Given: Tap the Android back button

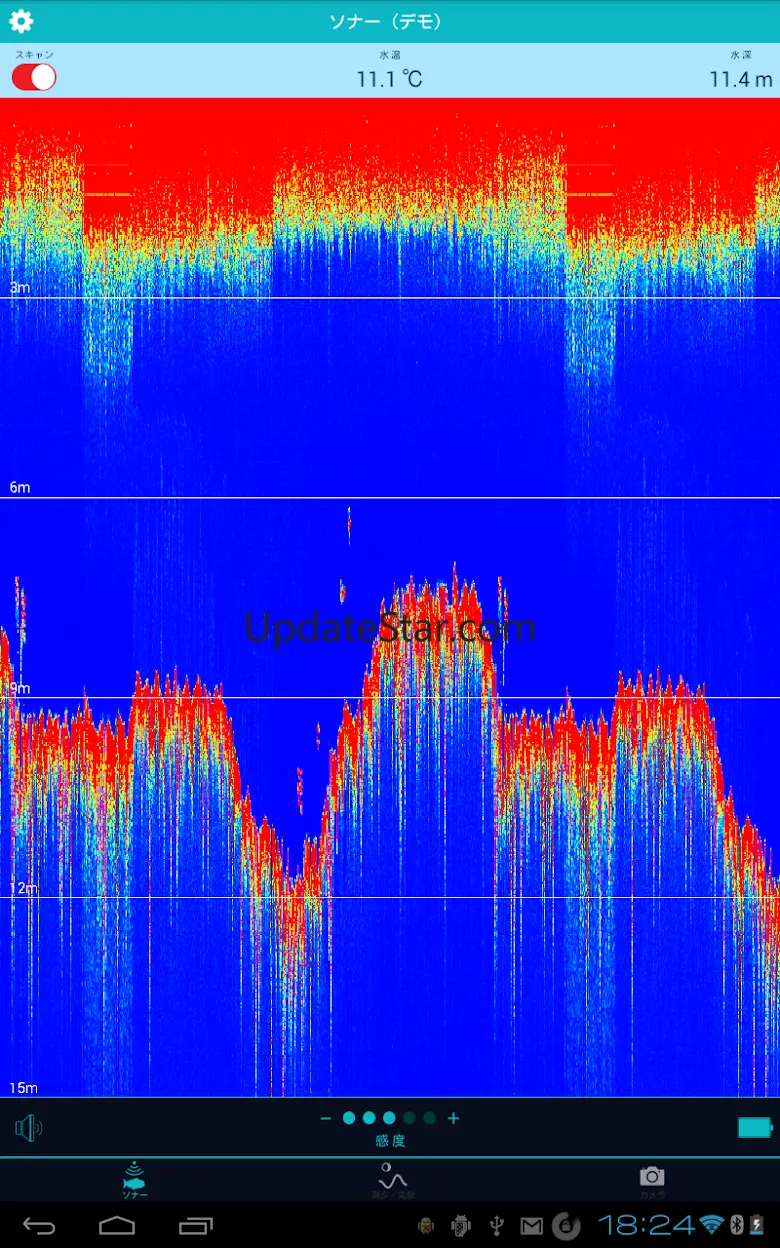Looking at the screenshot, I should 40,1225.
